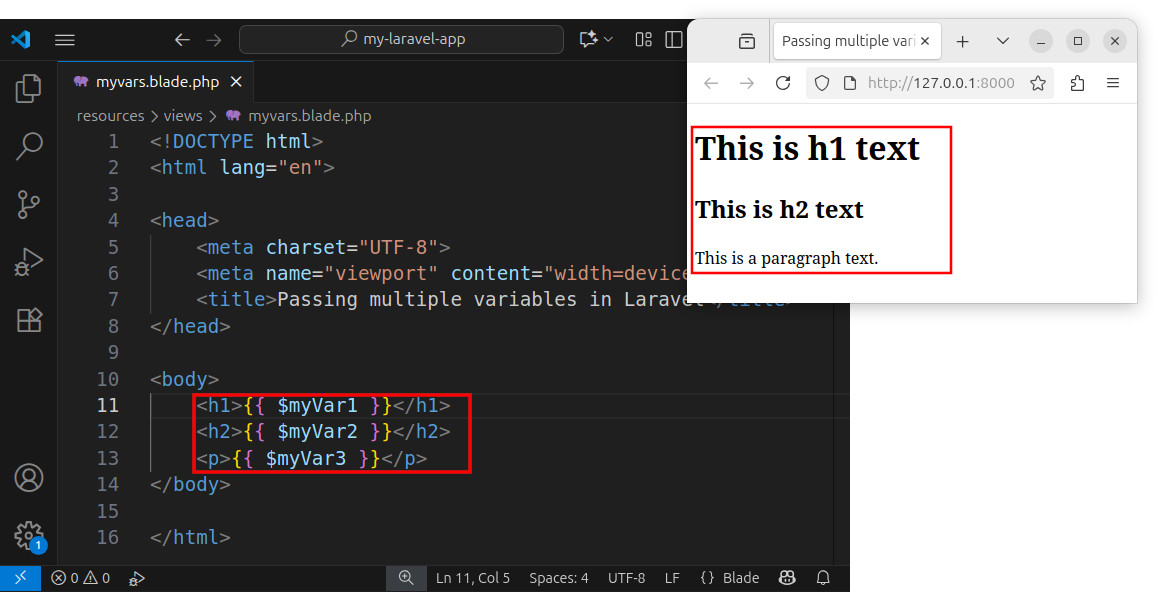This screenshot has width=1159, height=592.
Task: Bookmark this page with the star icon
Action: pos(1038,83)
